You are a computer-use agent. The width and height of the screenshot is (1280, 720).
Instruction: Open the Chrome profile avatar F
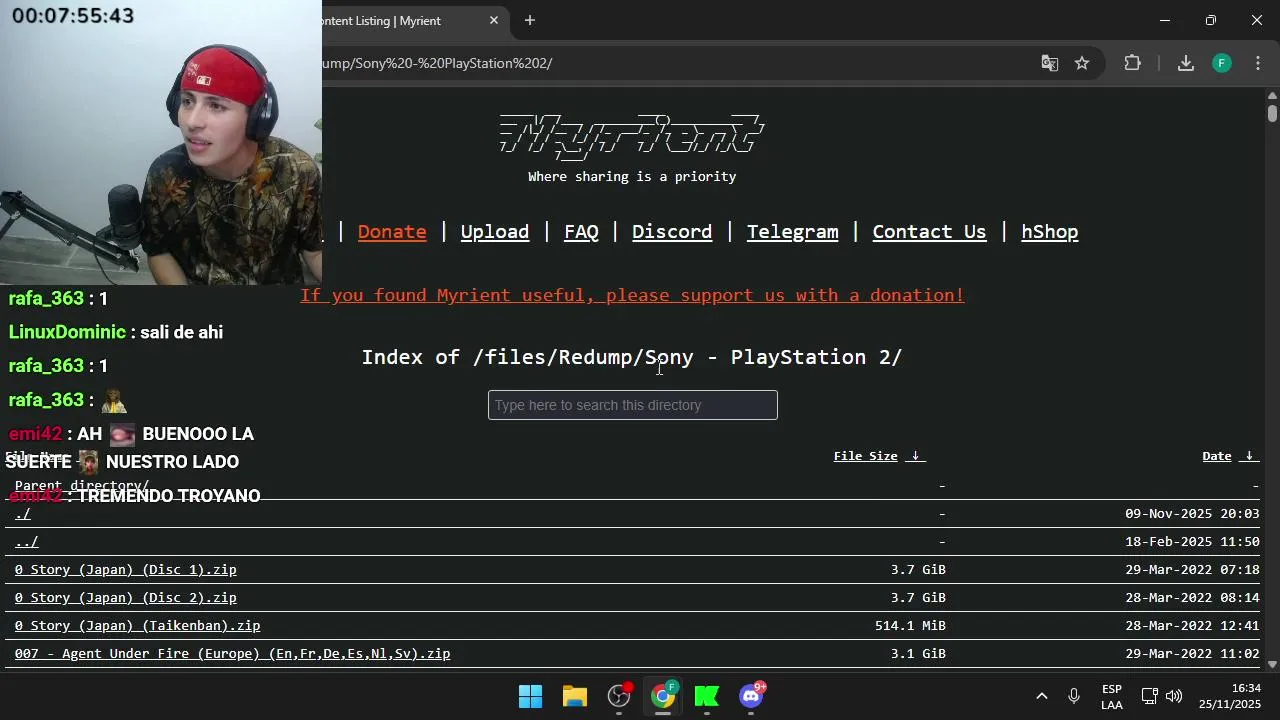coord(1222,63)
